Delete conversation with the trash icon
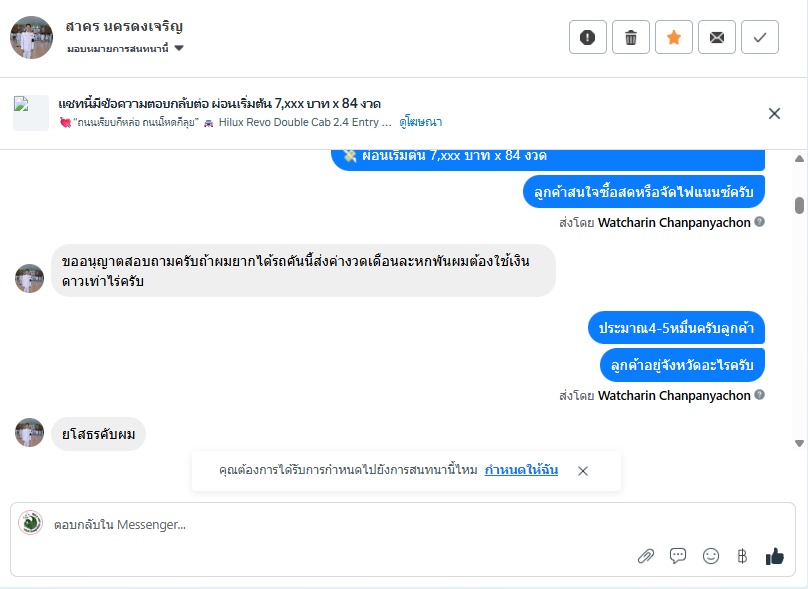This screenshot has height=589, width=808. 631,37
